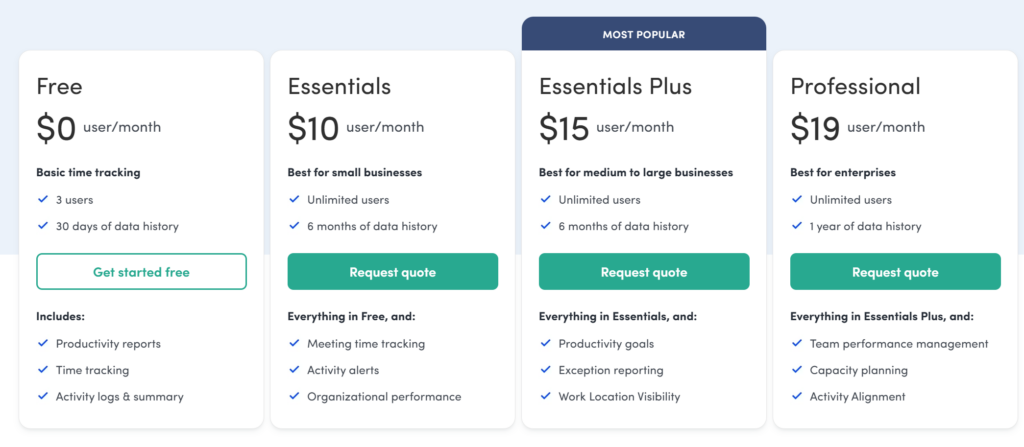The width and height of the screenshot is (1024, 447).
Task: Select the Professional plan heading
Action: (x=855, y=87)
